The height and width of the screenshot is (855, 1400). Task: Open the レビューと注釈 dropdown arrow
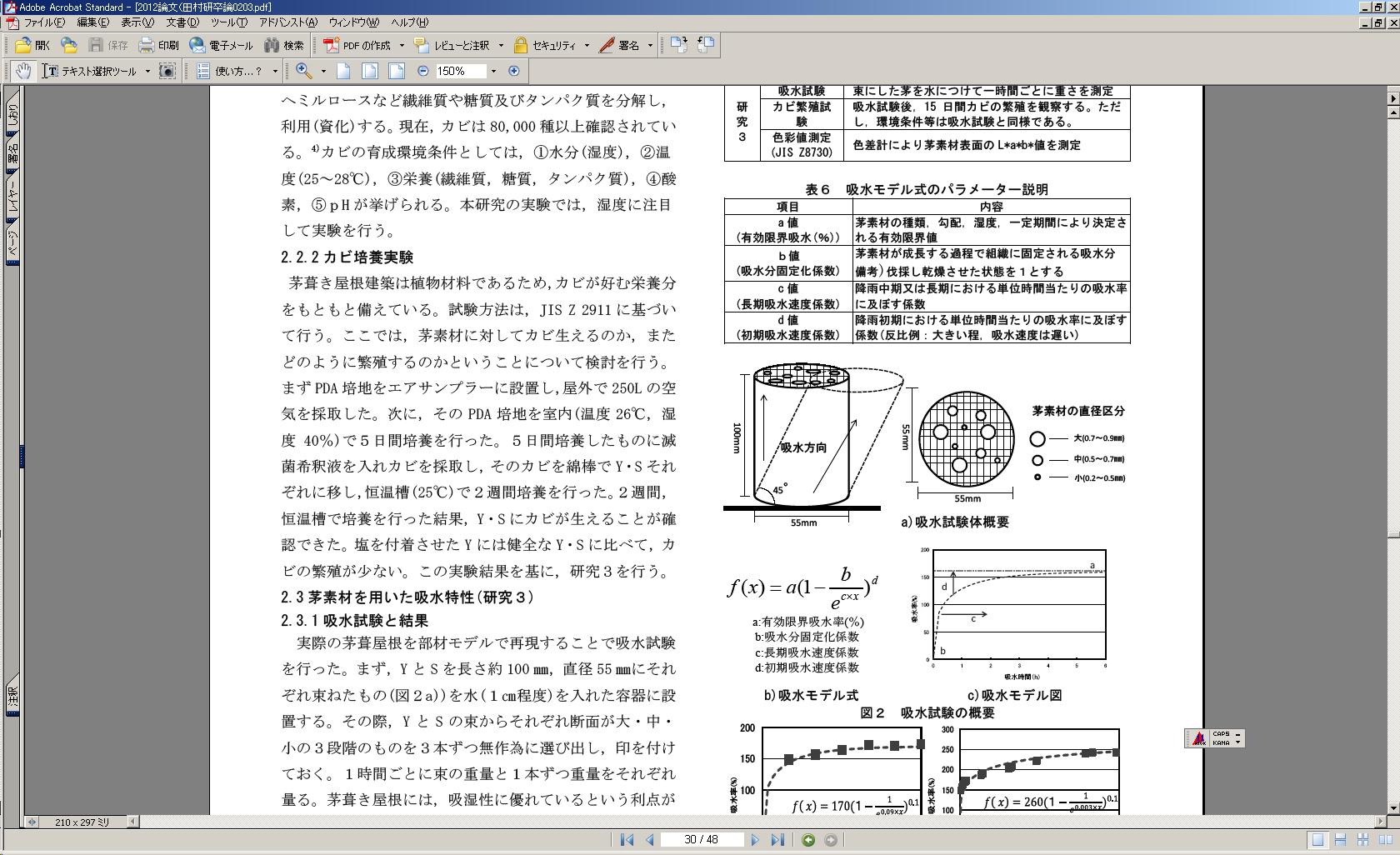[501, 46]
